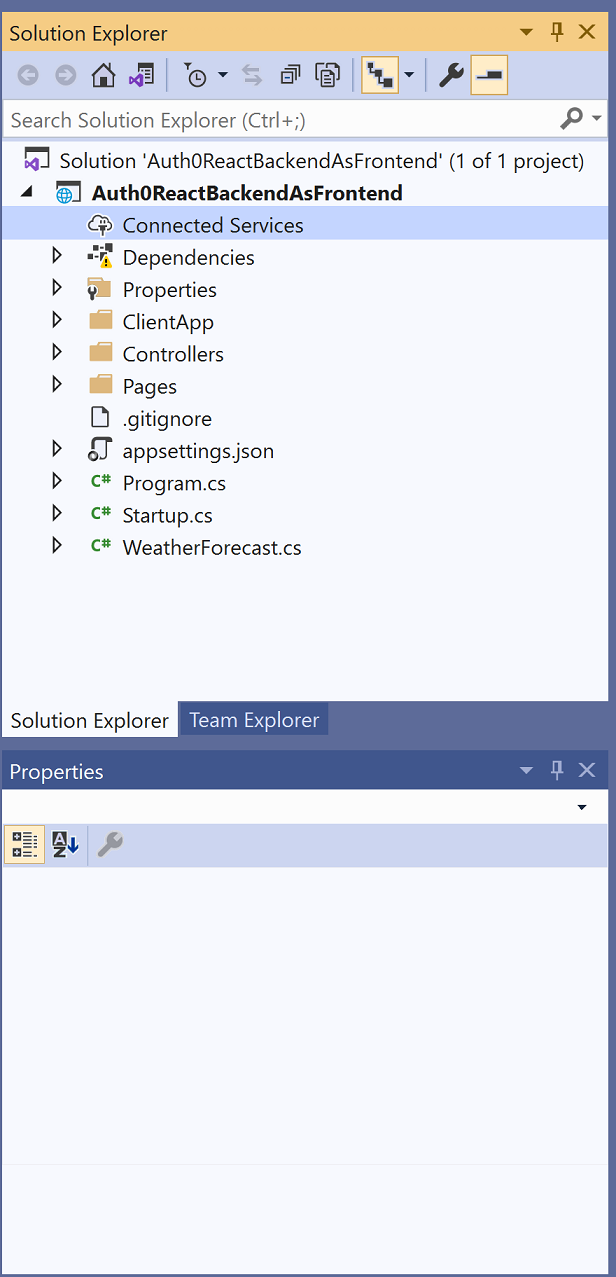This screenshot has width=616, height=1277.
Task: Expand the Pages folder
Action: 57,384
